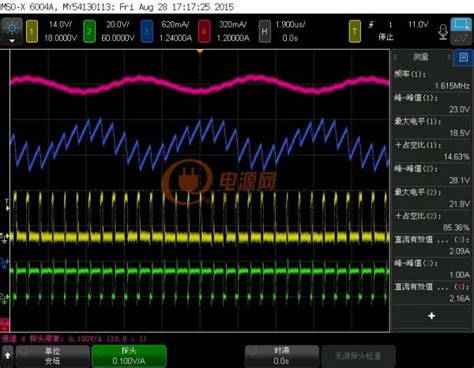
Task: Expand the softkey menu up arrow
Action: [7, 356]
